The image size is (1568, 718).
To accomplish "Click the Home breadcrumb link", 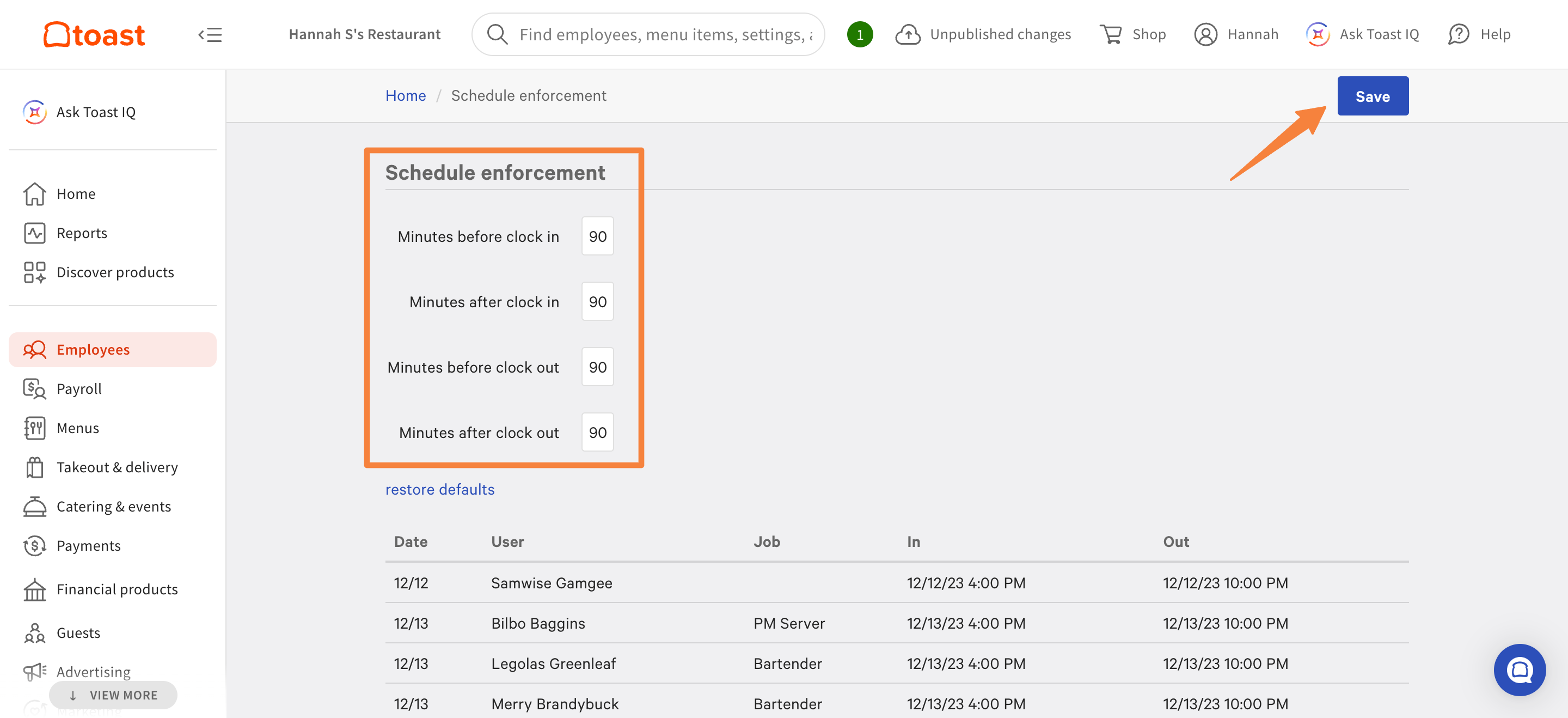I will tap(406, 96).
